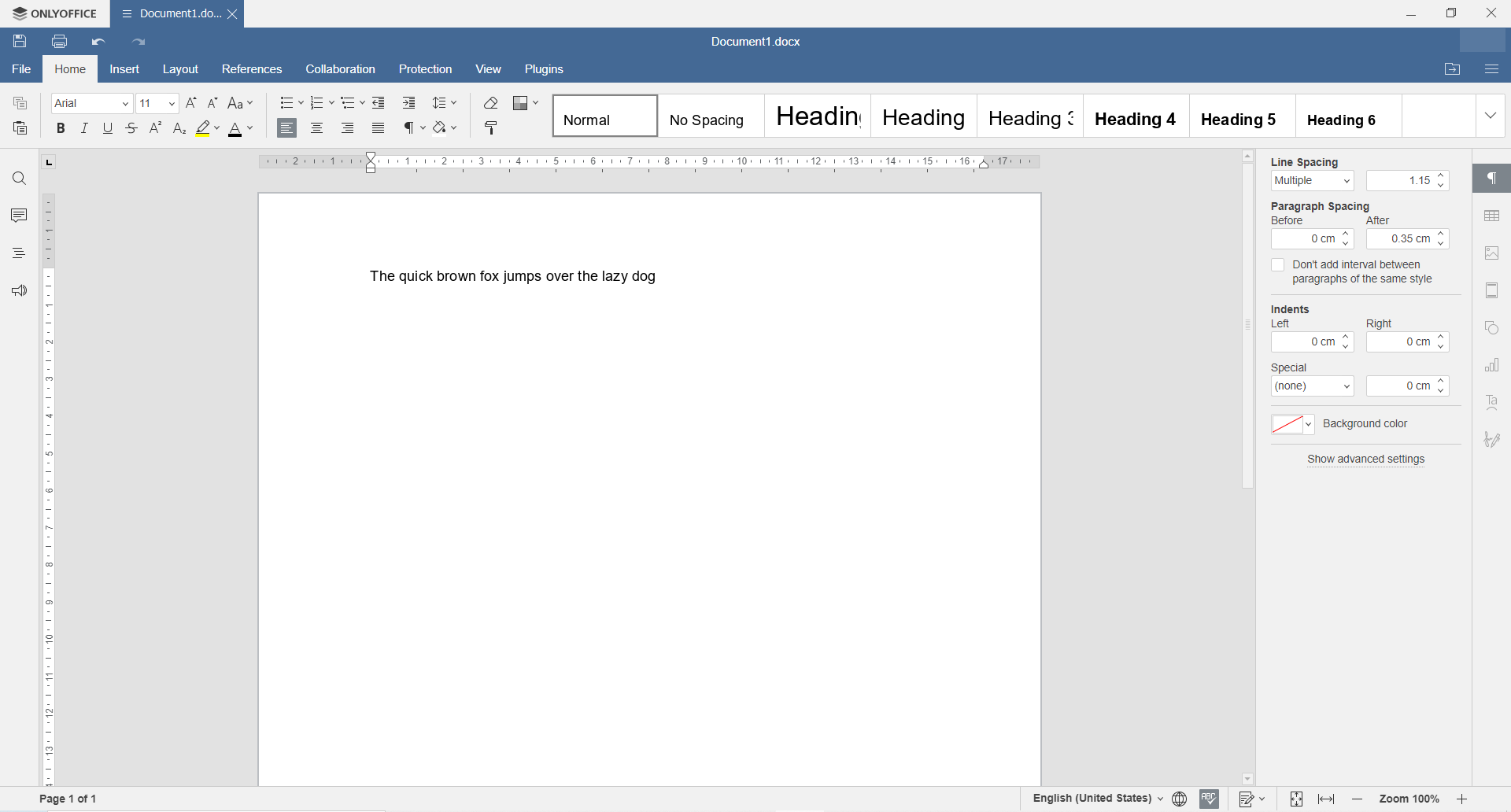This screenshot has height=812, width=1511.
Task: Apply subscript formatting
Action: 179,128
